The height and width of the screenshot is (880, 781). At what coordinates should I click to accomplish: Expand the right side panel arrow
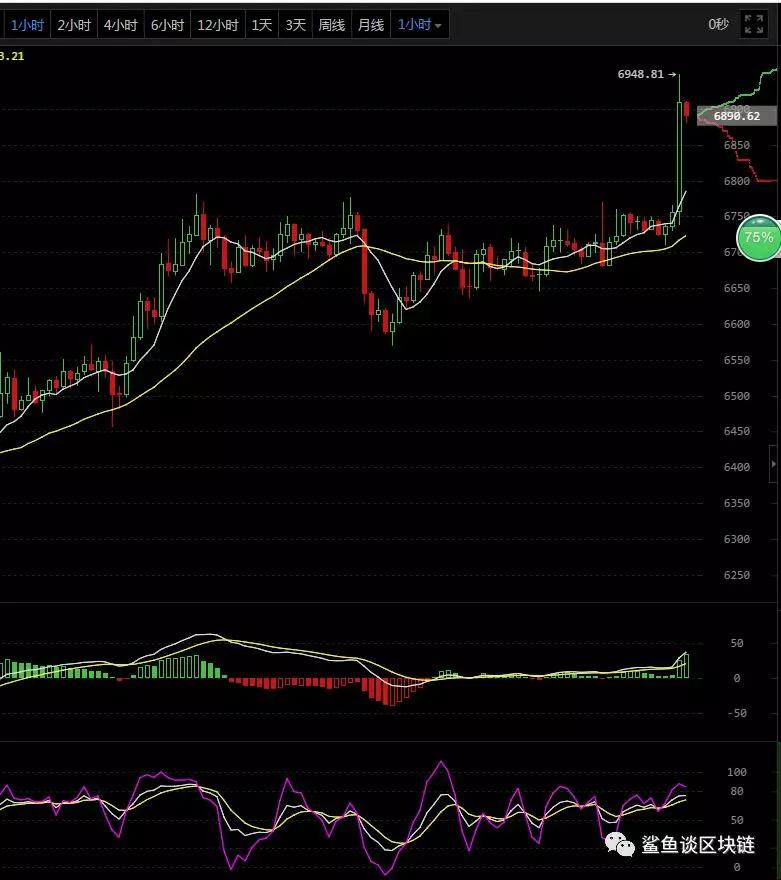click(774, 464)
